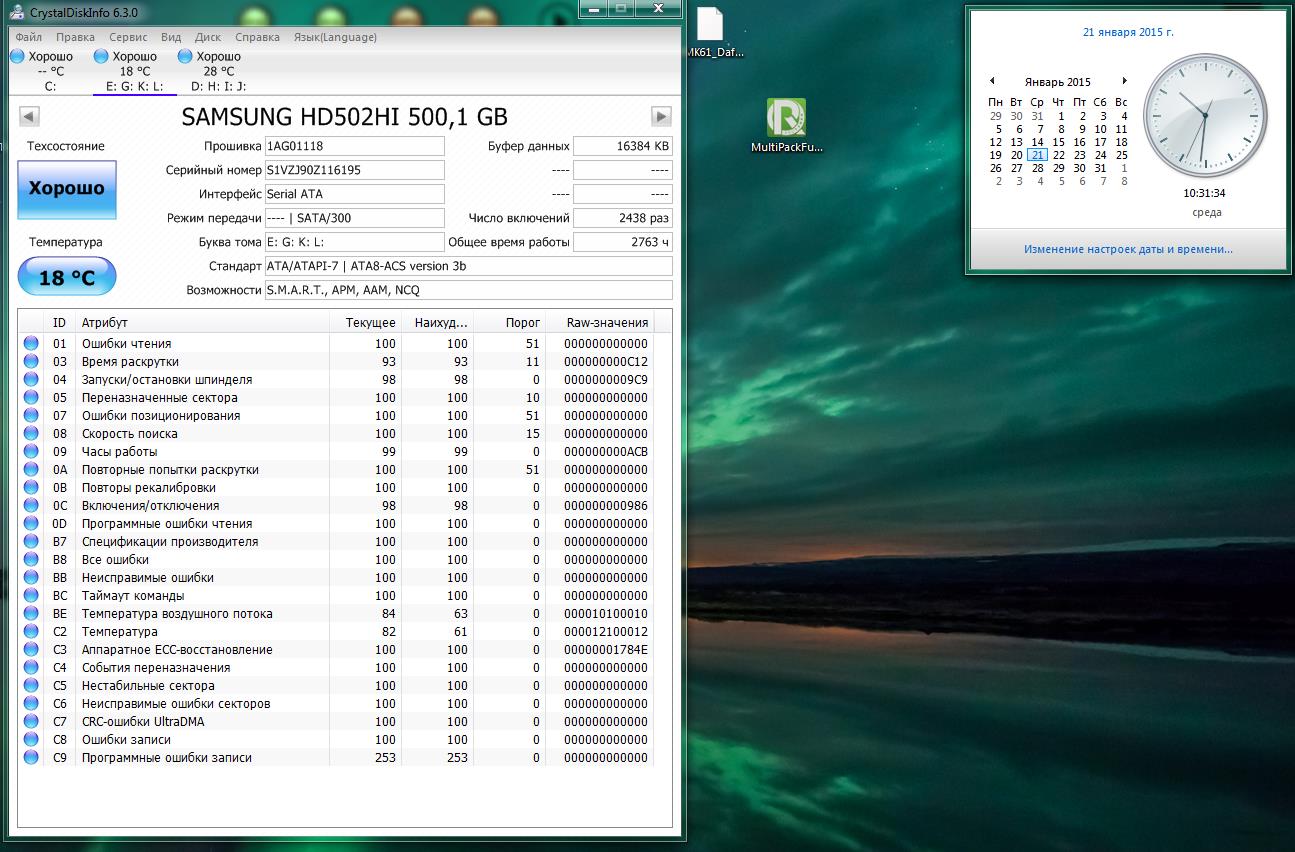This screenshot has height=852, width=1295.
Task: Open the Сервис menu
Action: 128,37
